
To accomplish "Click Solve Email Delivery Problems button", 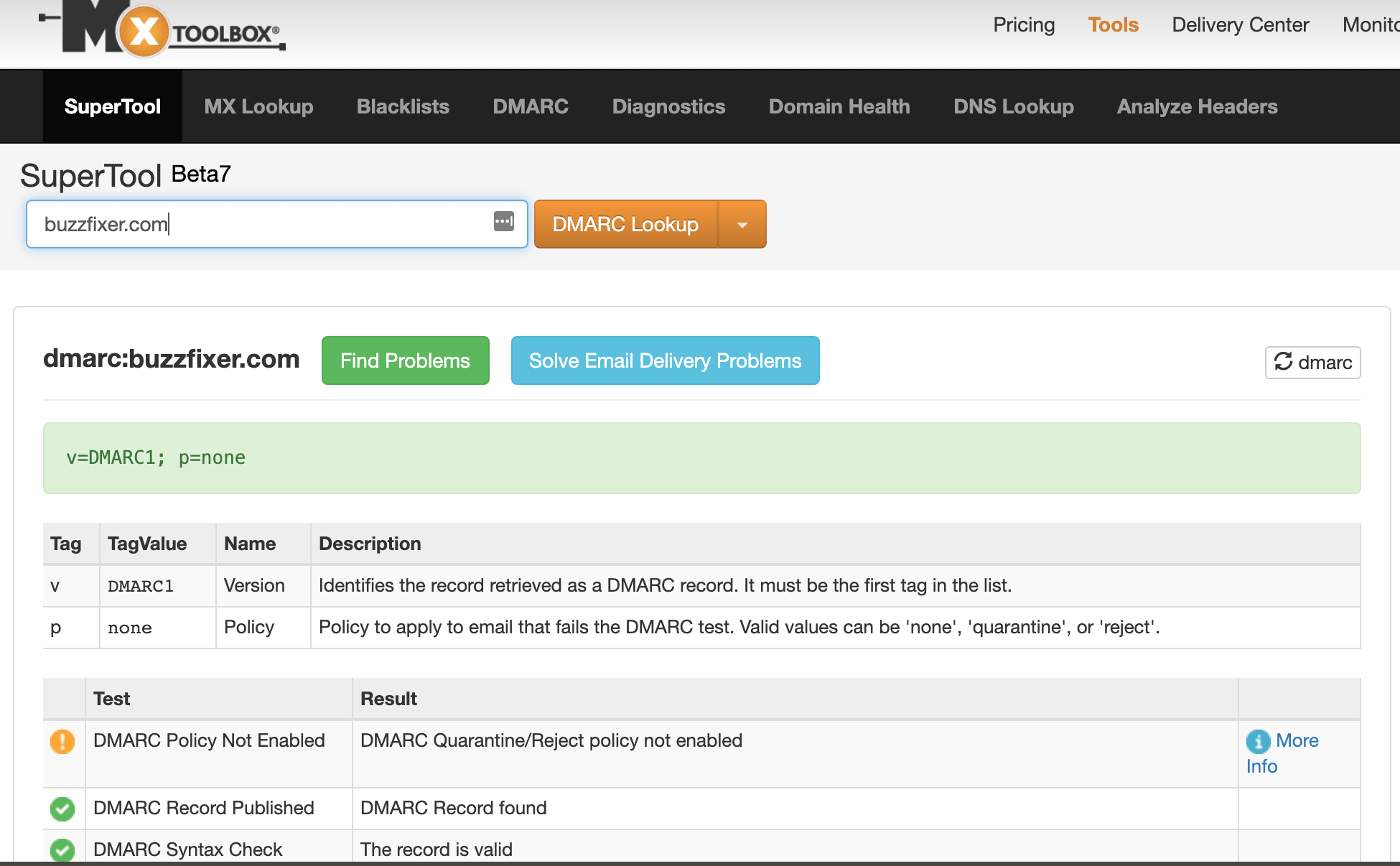I will click(665, 360).
